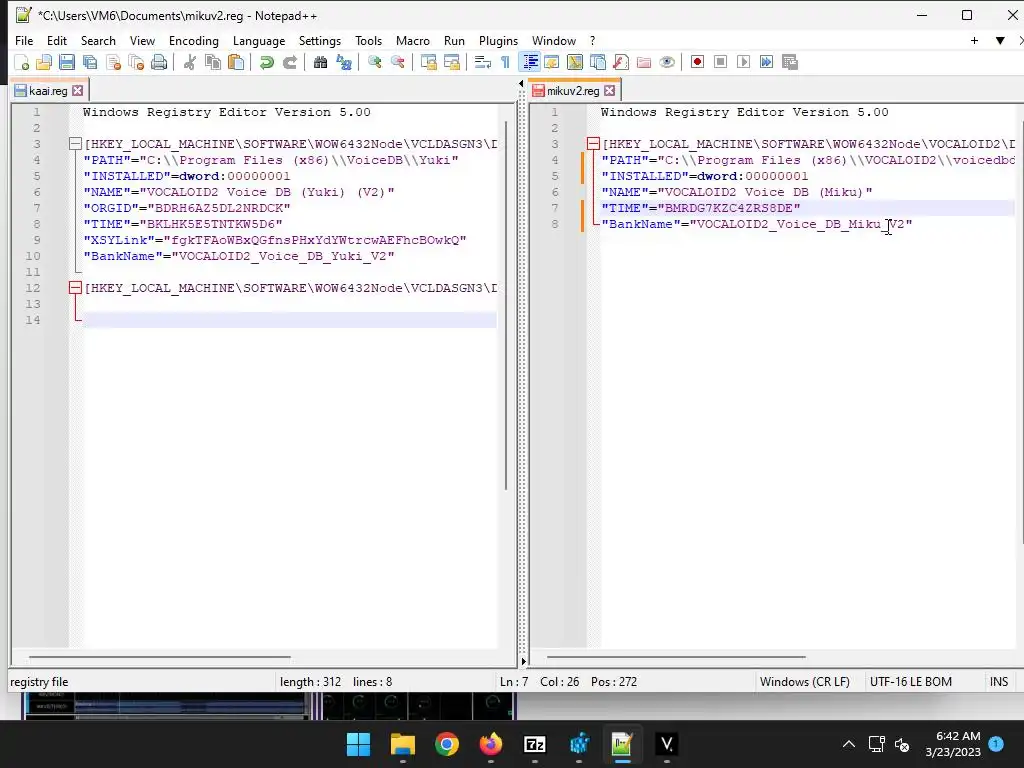Toggle synchronized horizontal scrolling

coord(451,62)
